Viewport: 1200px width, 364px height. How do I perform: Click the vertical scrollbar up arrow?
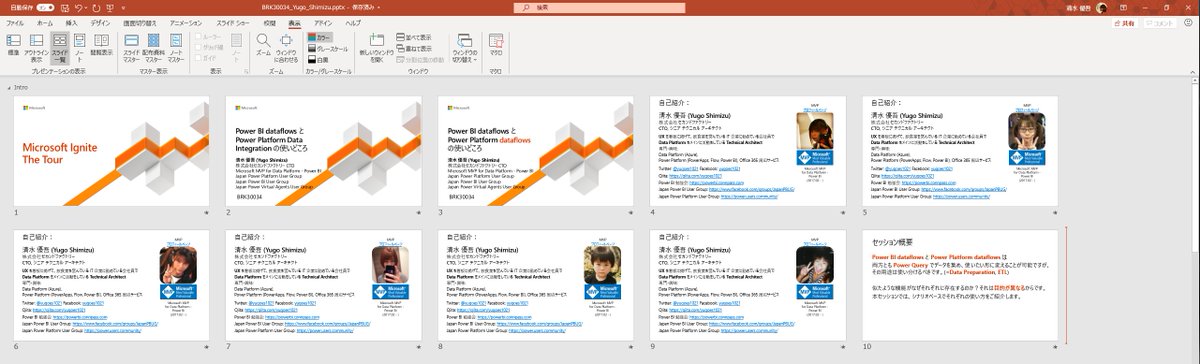click(1194, 81)
